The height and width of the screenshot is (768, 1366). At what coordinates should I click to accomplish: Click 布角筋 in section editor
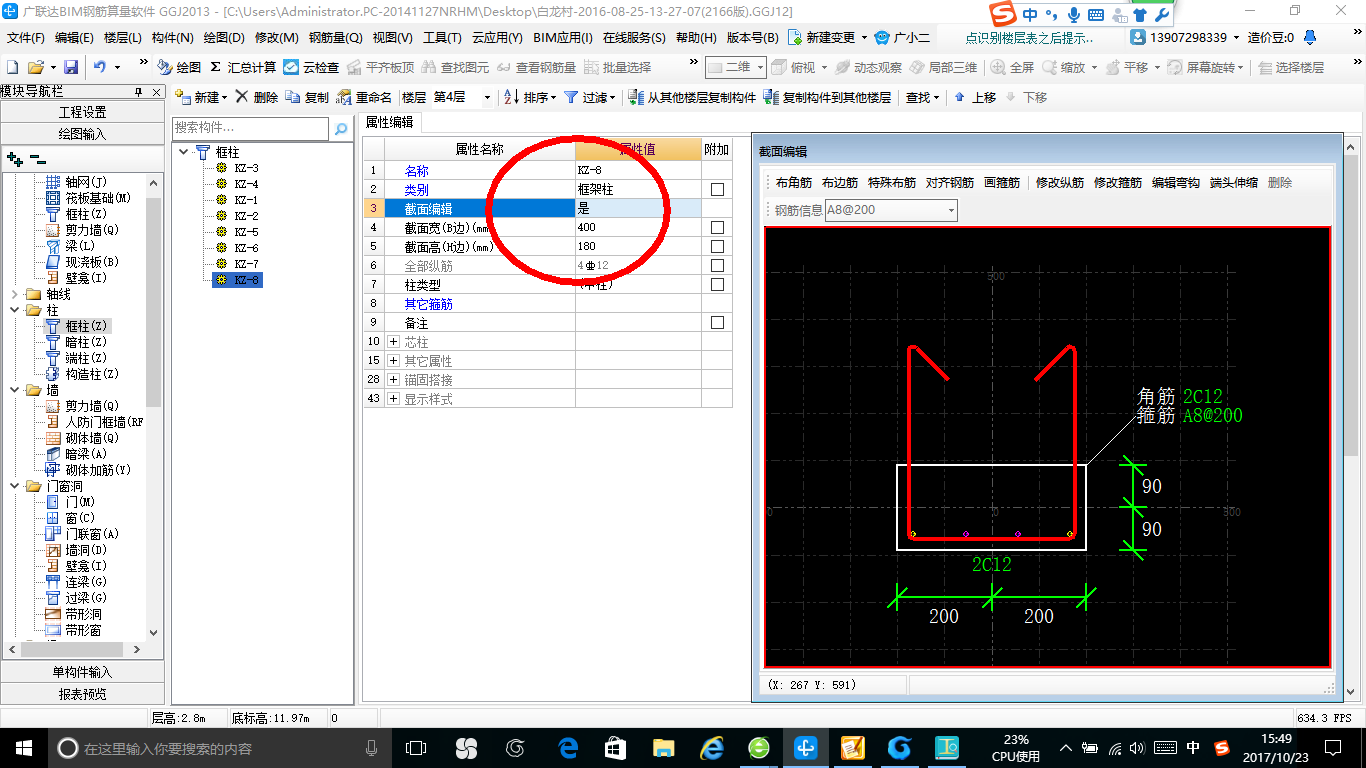(794, 183)
